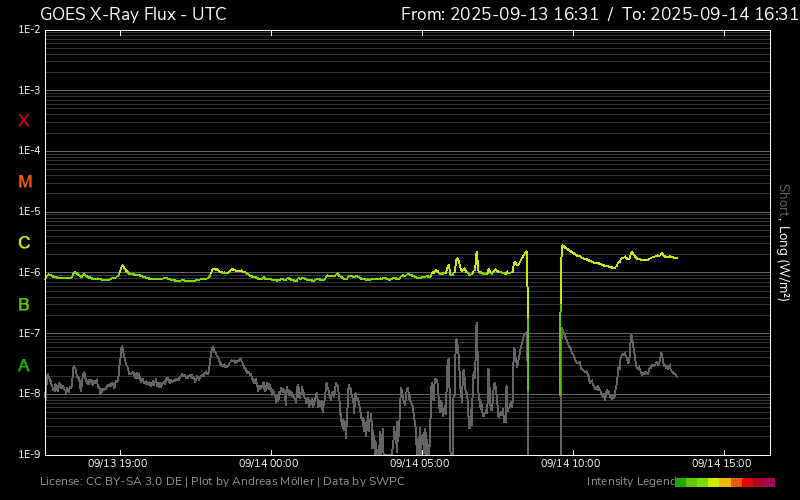Click the 'Data by SWPC' credit

pyautogui.click(x=364, y=482)
